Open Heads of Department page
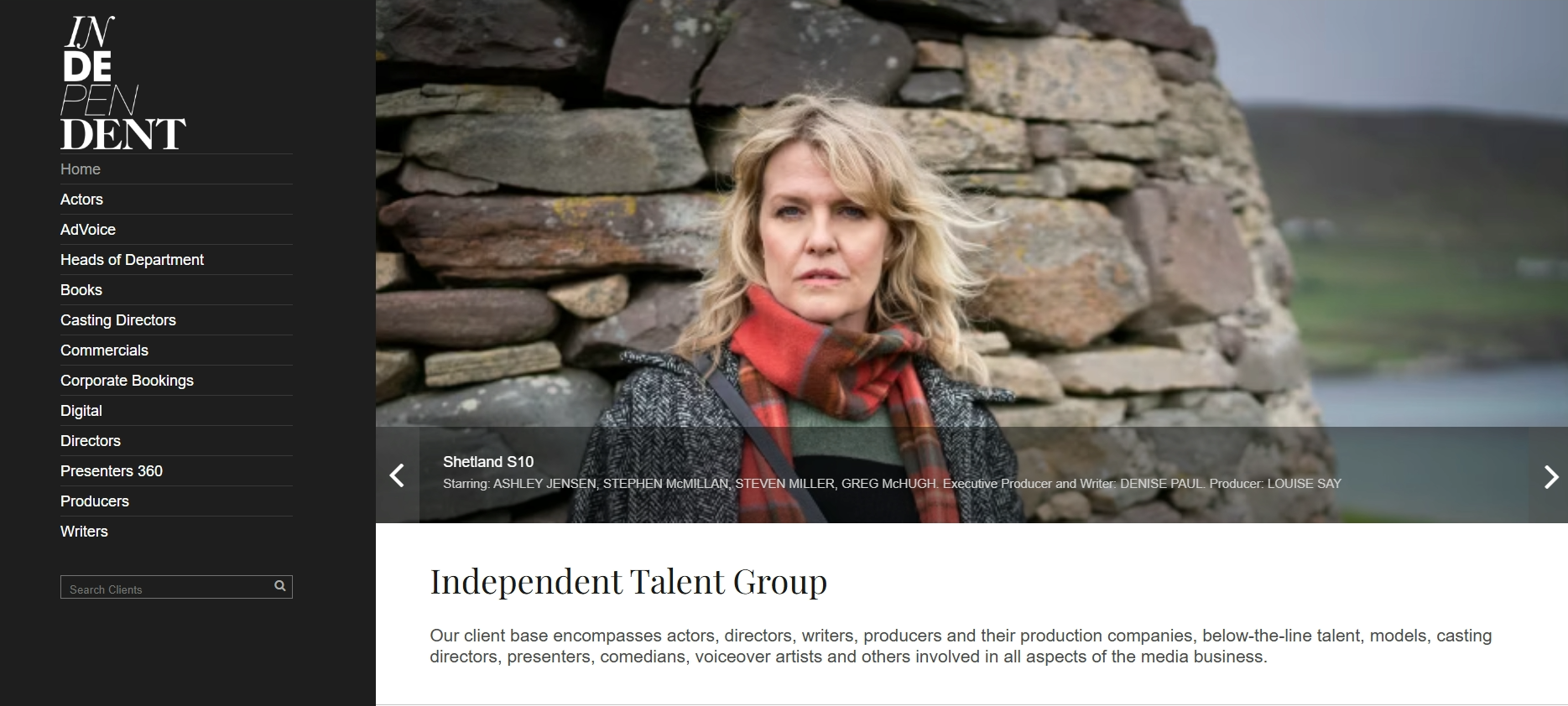This screenshot has width=1568, height=706. point(132,260)
